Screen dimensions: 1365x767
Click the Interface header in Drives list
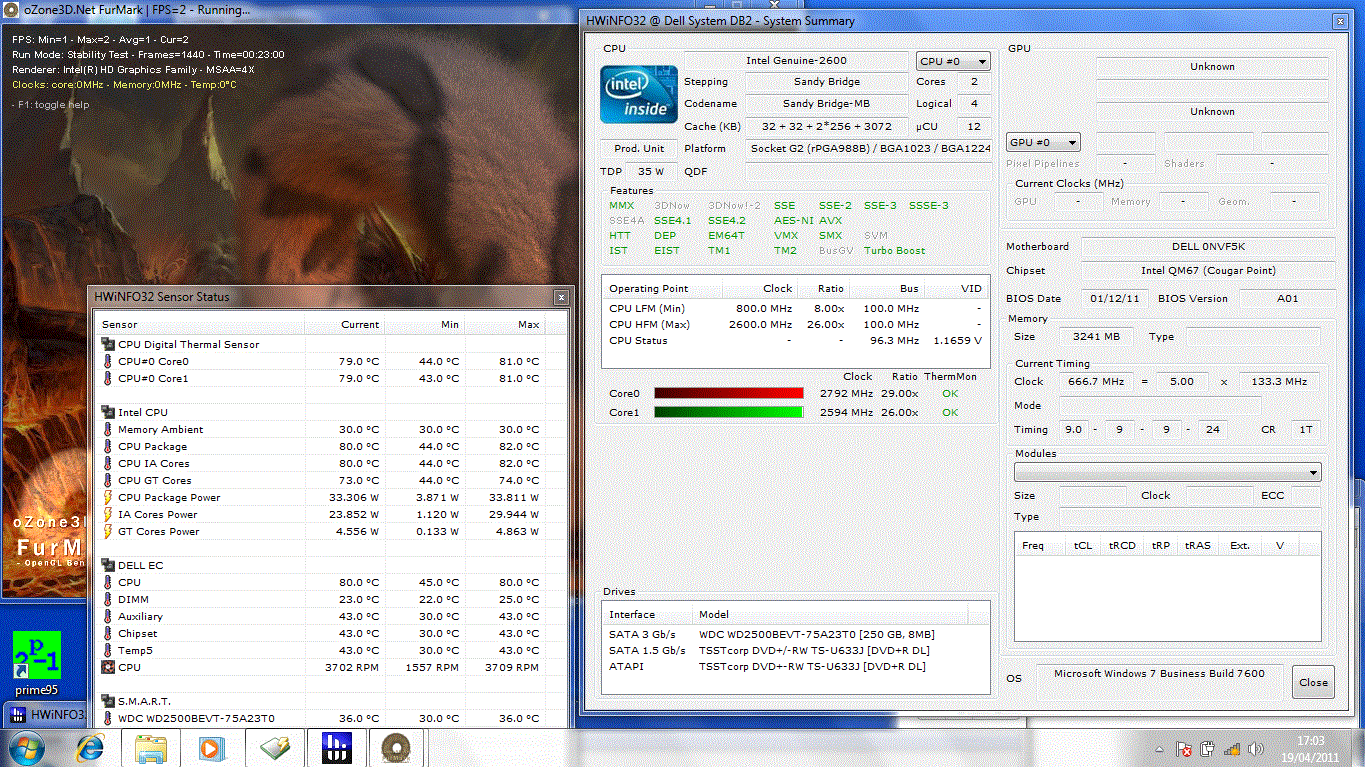point(648,615)
